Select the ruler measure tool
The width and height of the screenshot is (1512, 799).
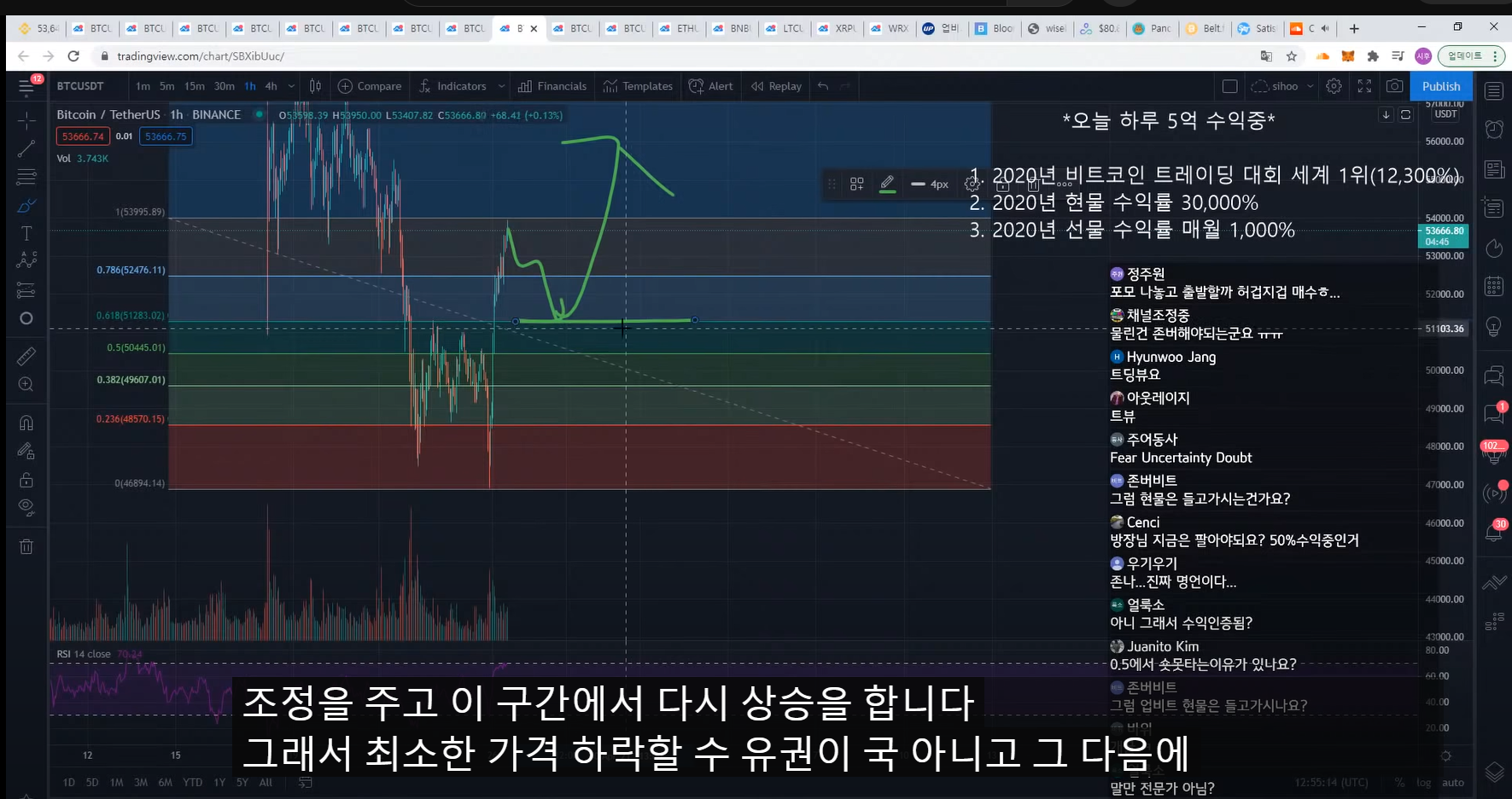26,356
